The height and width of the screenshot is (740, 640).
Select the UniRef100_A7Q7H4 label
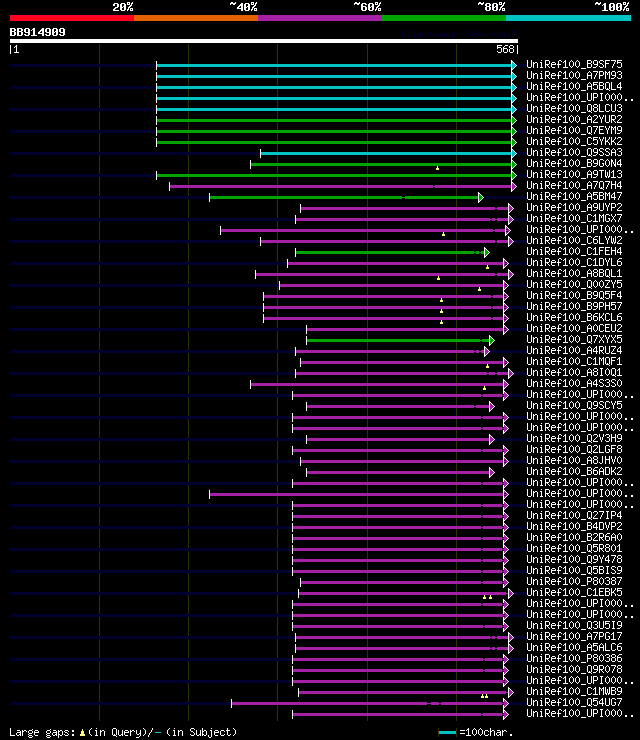click(x=574, y=185)
